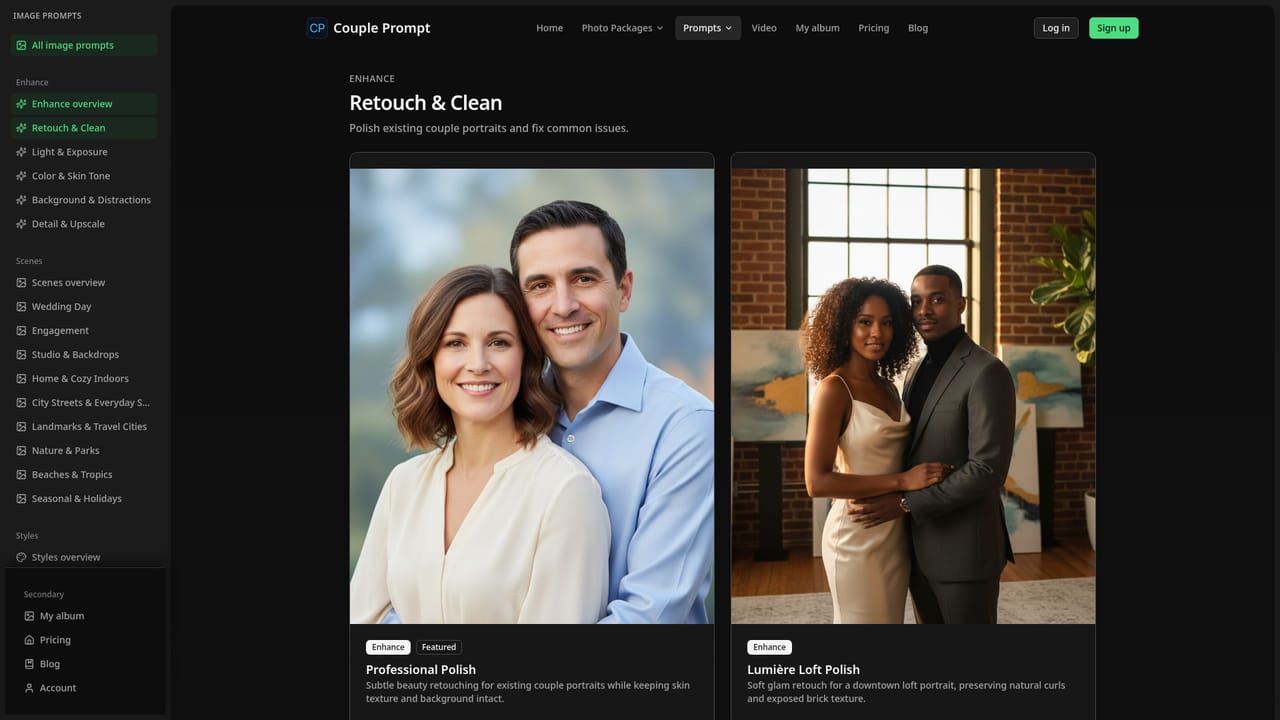Click the Professional Polish card title

(421, 670)
